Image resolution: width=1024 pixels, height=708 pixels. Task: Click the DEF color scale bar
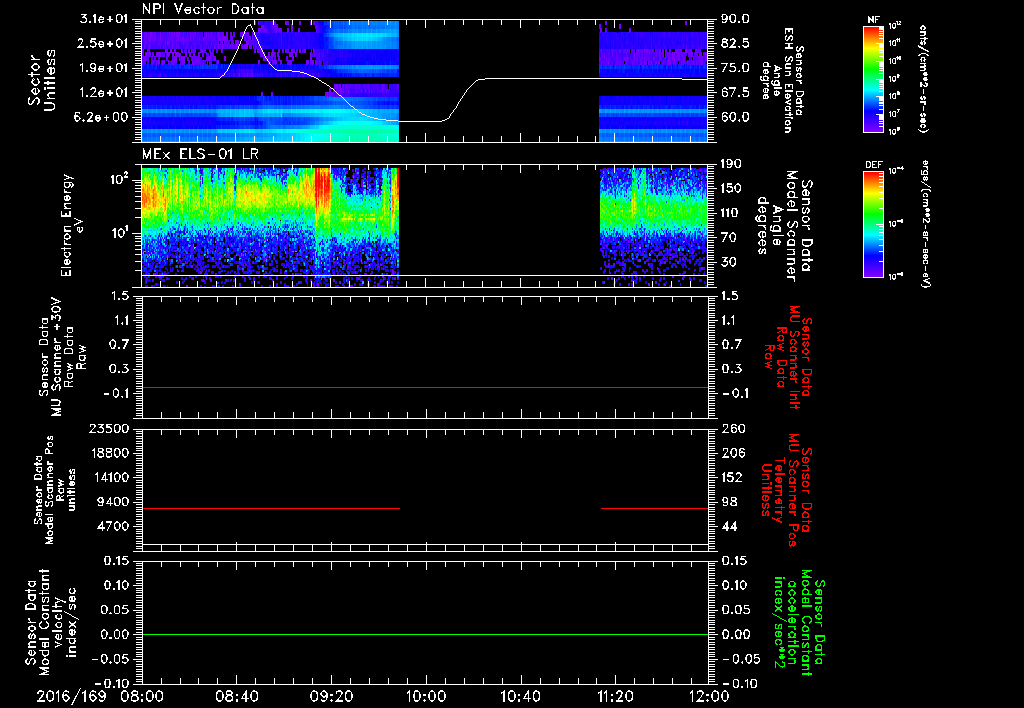click(873, 224)
